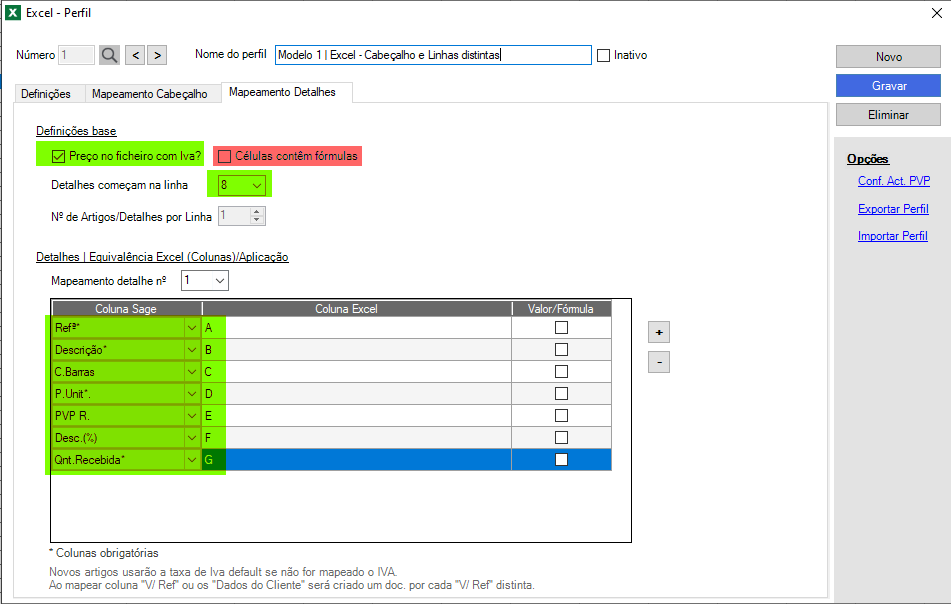951x604 pixels.
Task: Toggle the Inativo checkbox
Action: coord(603,55)
